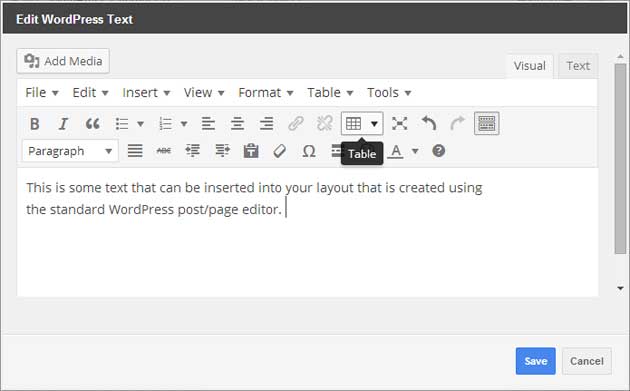Clear formatting with eraser icon
The height and width of the screenshot is (391, 630).
coord(280,151)
